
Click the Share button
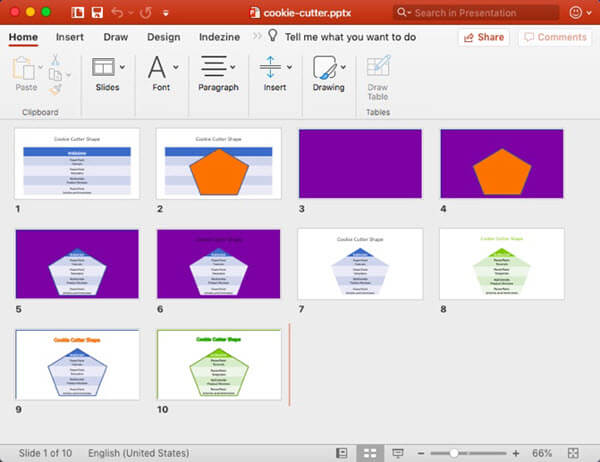point(483,37)
